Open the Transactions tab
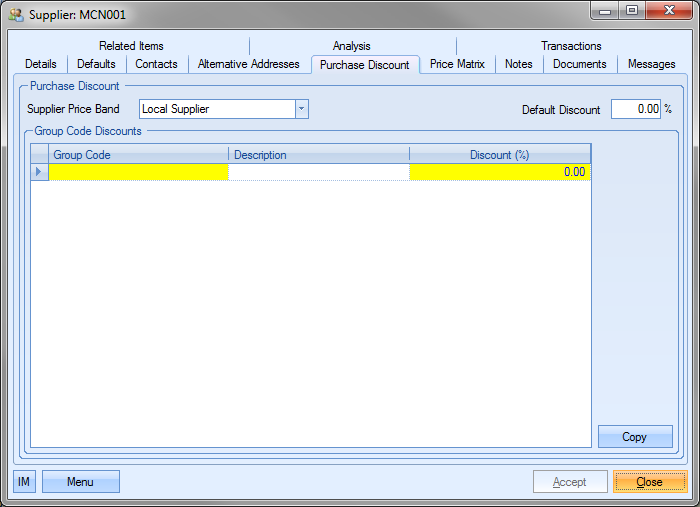Viewport: 700px width, 507px height. click(x=571, y=46)
